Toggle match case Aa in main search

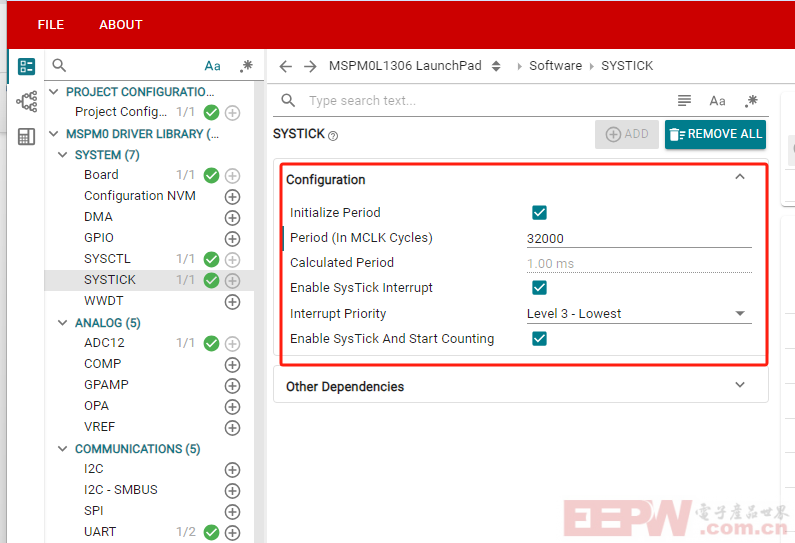[717, 101]
